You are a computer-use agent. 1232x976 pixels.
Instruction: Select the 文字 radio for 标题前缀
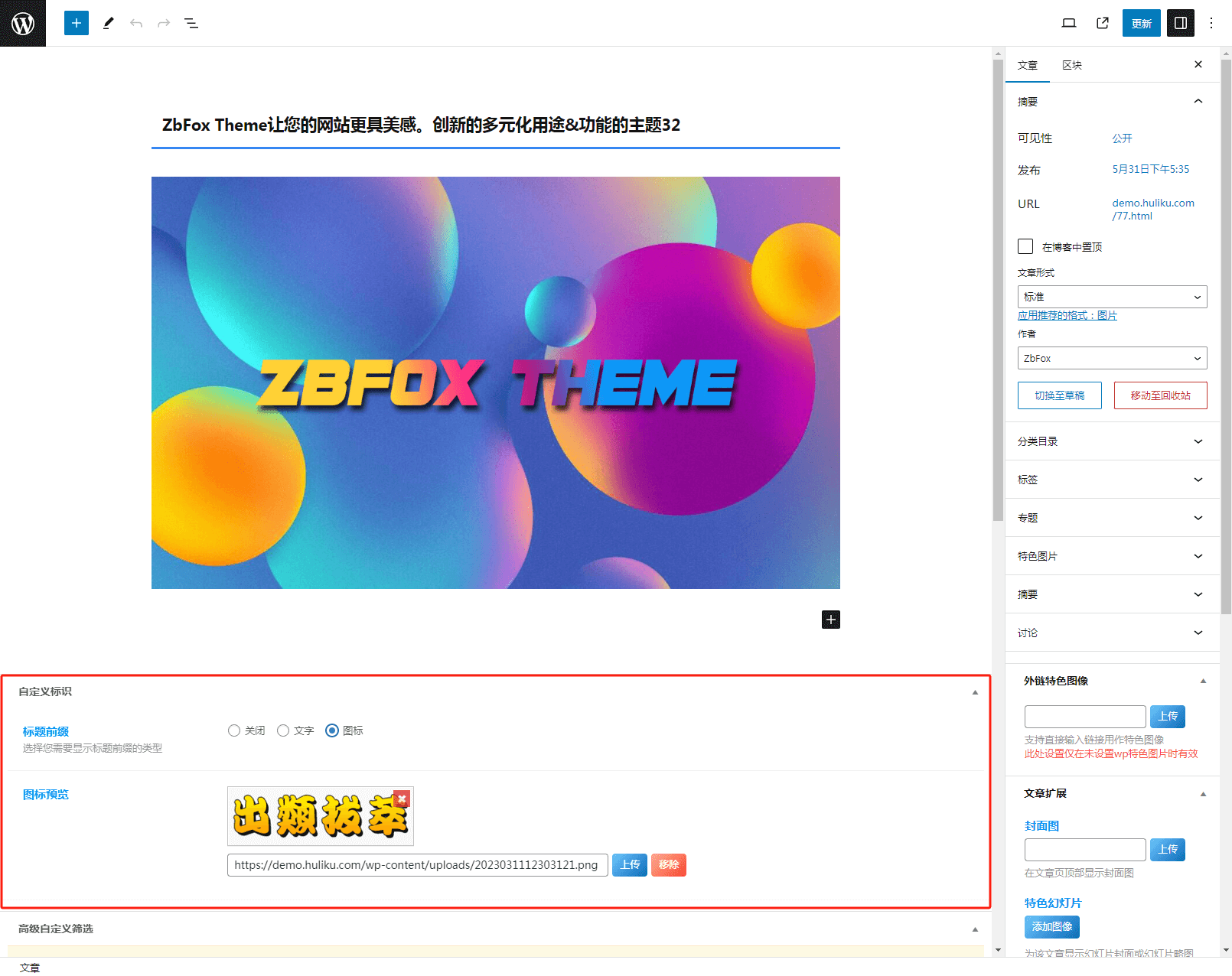point(284,730)
